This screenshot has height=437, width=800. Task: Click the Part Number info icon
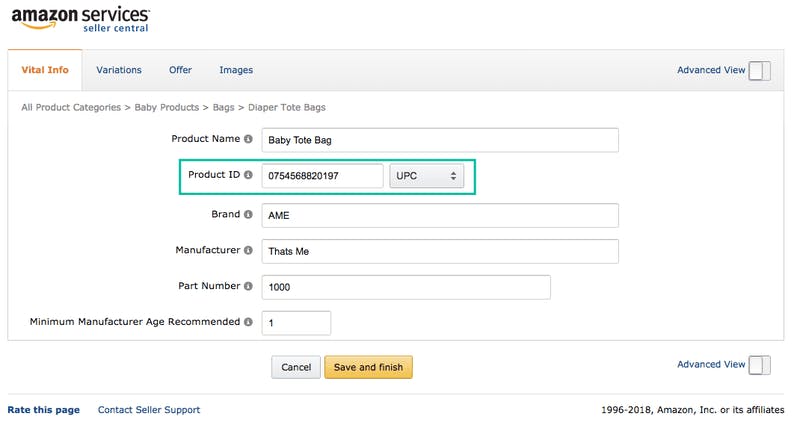click(248, 286)
